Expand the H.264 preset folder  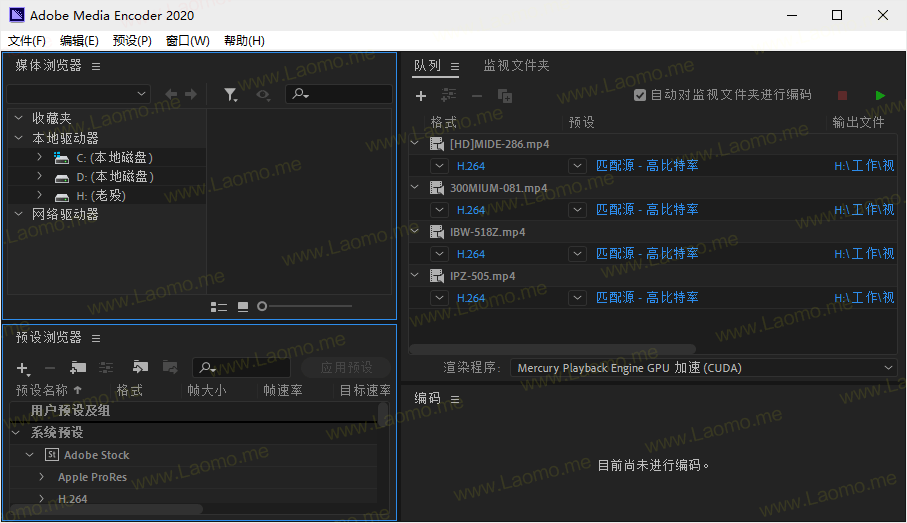pos(42,498)
